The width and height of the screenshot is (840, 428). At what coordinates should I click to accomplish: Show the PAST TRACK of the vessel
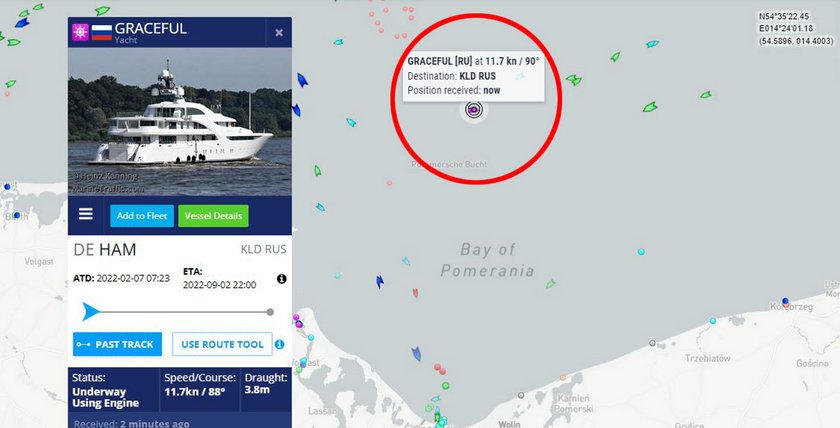point(117,344)
